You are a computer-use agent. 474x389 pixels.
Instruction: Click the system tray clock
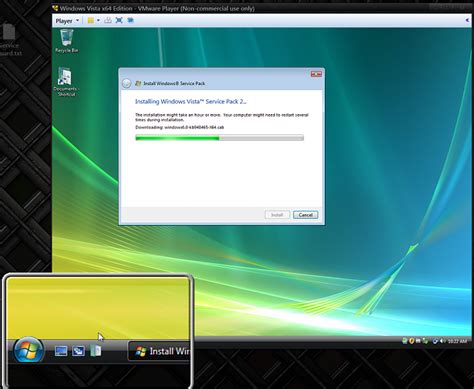tap(457, 341)
